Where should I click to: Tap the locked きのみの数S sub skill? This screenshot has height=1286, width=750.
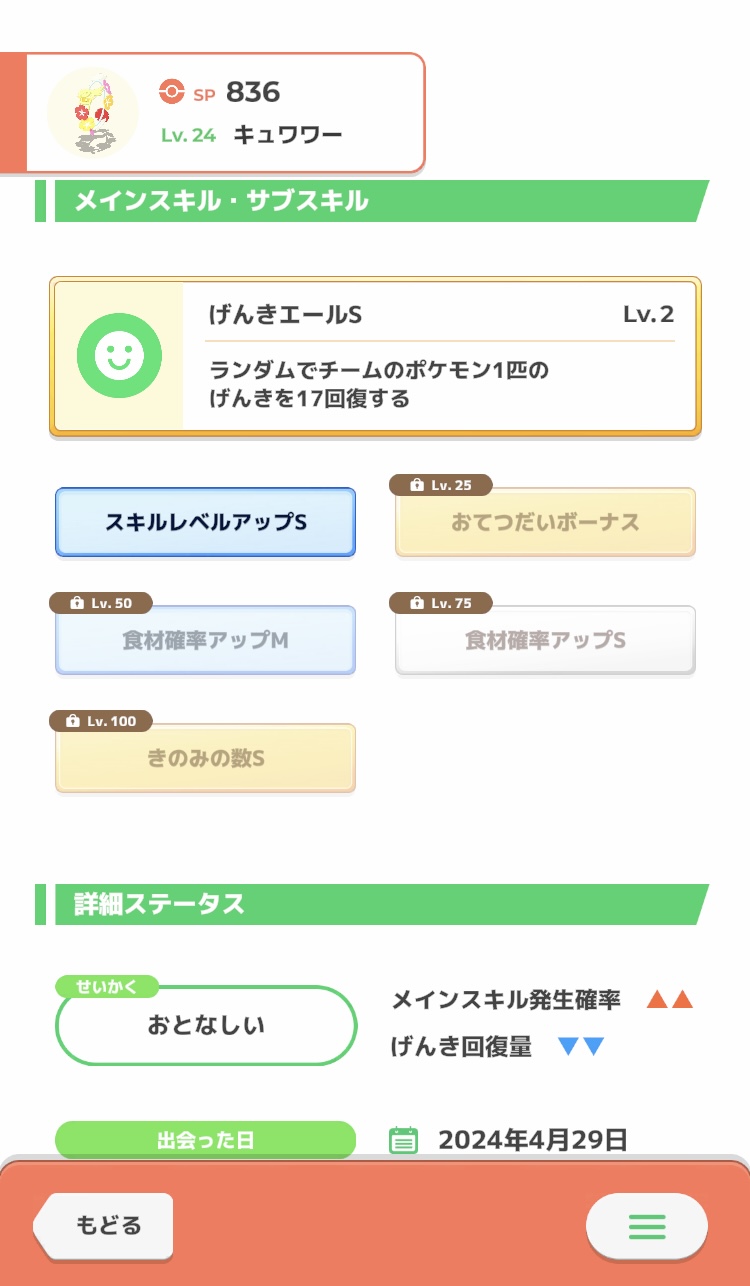point(205,759)
